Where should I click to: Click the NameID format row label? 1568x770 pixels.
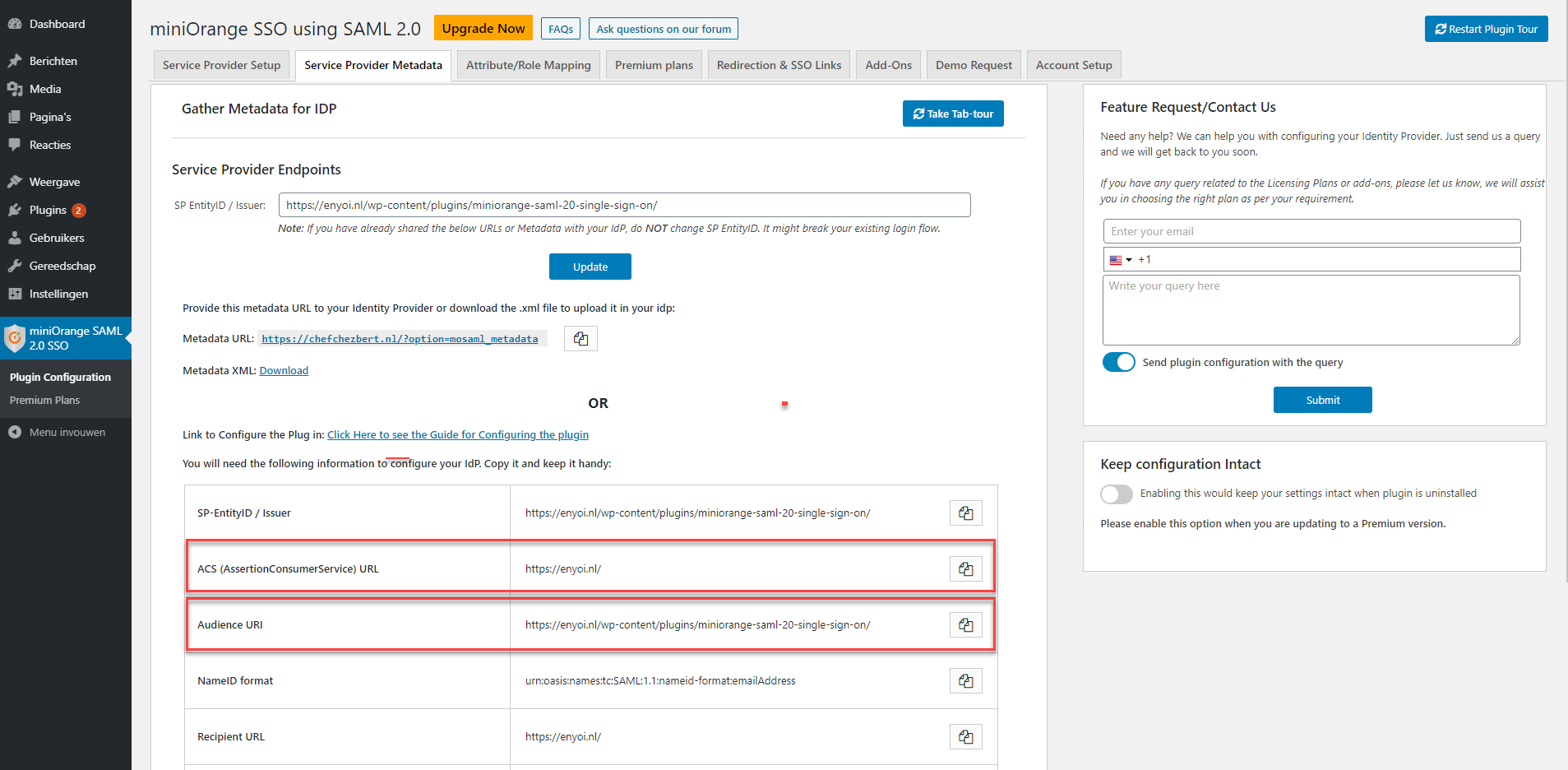[x=235, y=681]
